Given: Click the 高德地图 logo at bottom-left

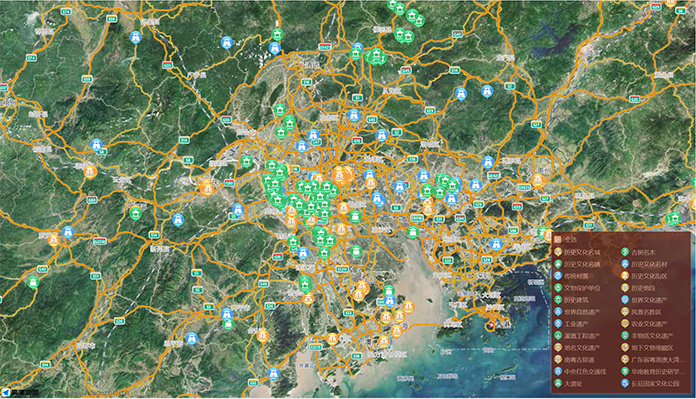Looking at the screenshot, I should (x=20, y=393).
